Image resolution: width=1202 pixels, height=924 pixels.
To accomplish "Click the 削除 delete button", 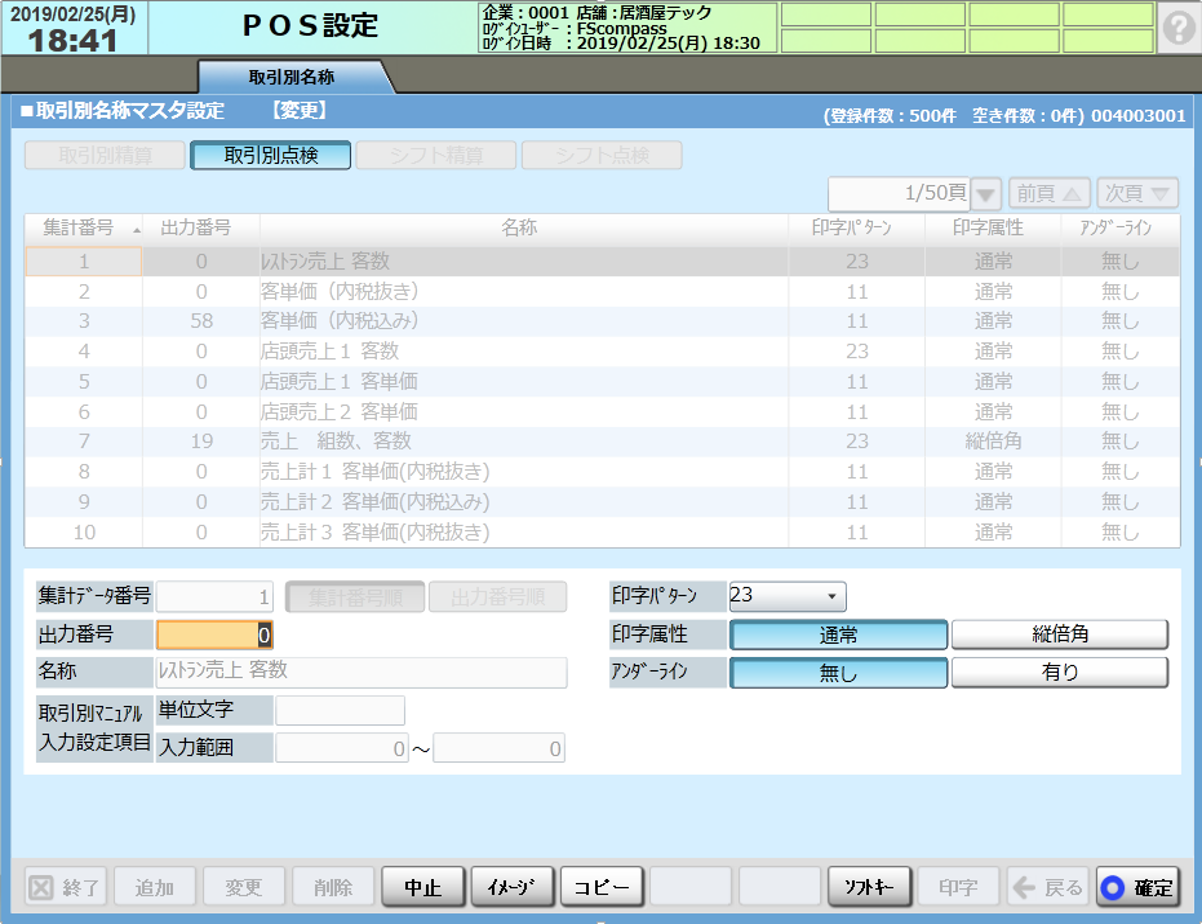I will pyautogui.click(x=333, y=887).
